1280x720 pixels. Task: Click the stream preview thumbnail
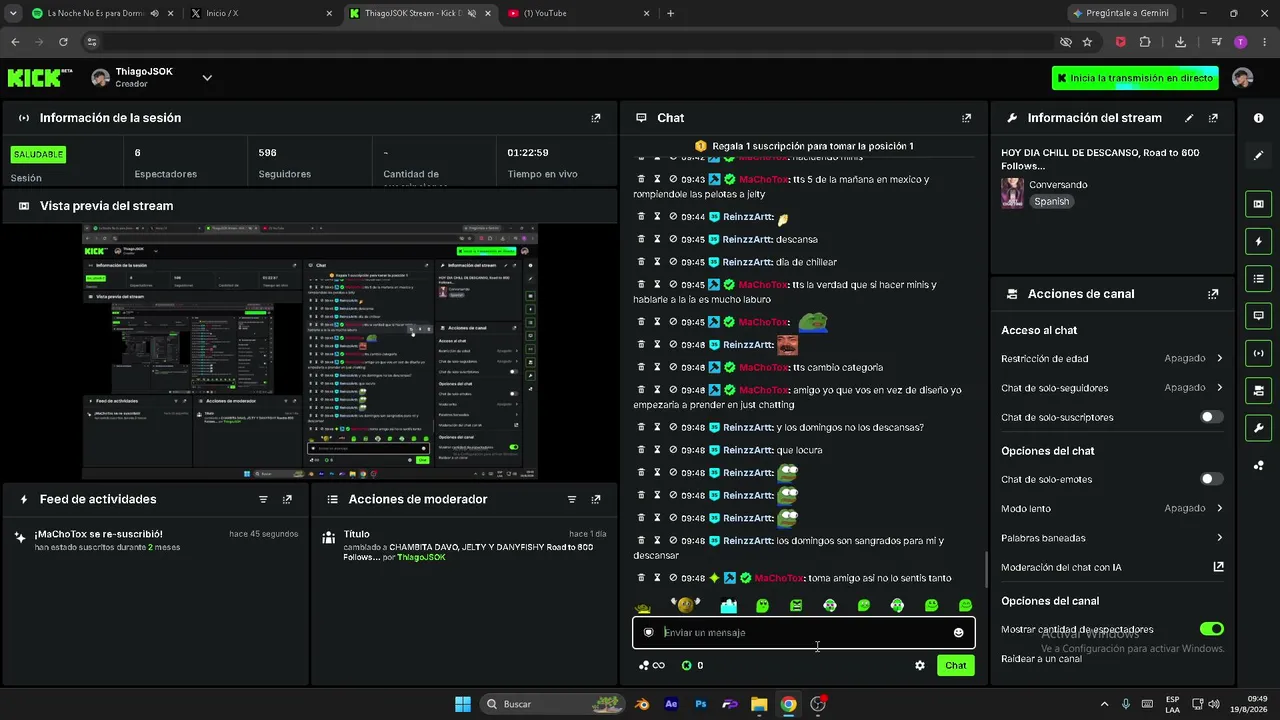[310, 351]
